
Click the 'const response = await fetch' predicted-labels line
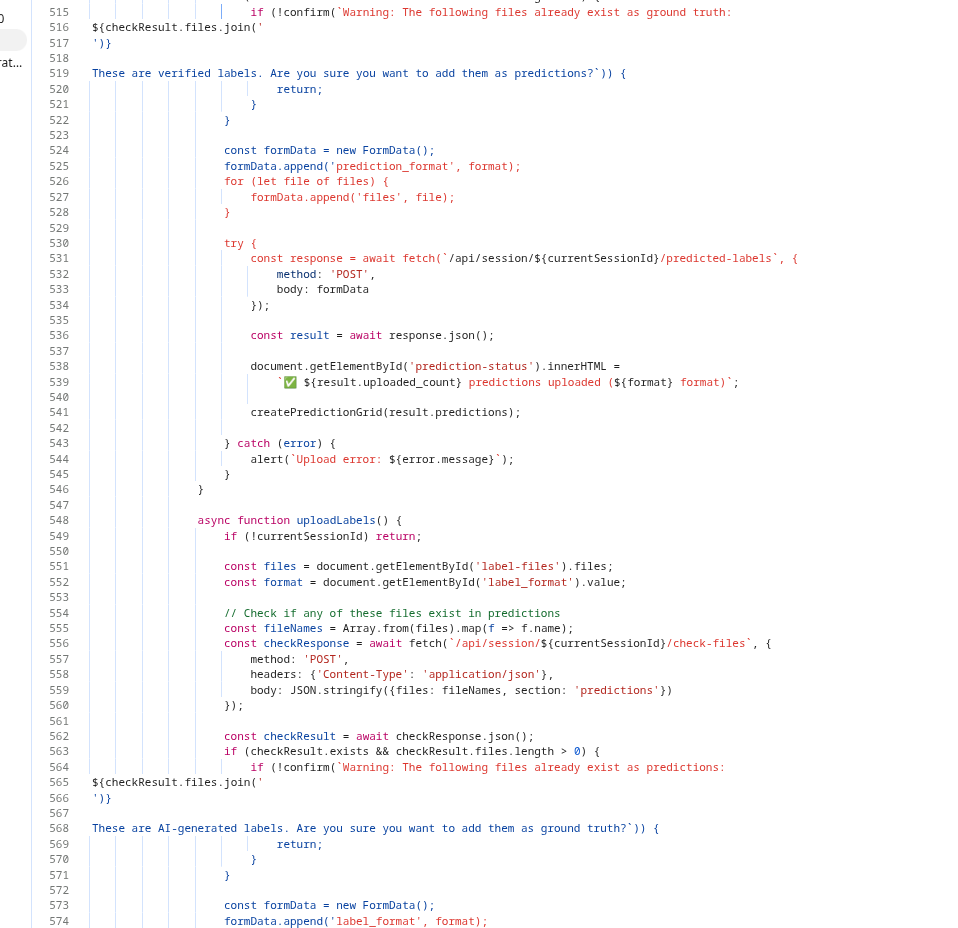pyautogui.click(x=524, y=258)
